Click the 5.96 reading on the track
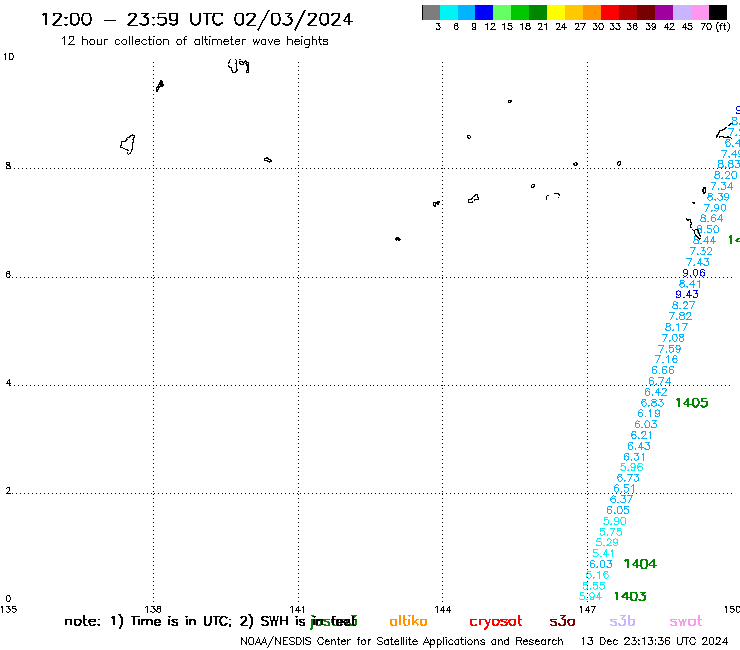The image size is (740, 650). [631, 467]
